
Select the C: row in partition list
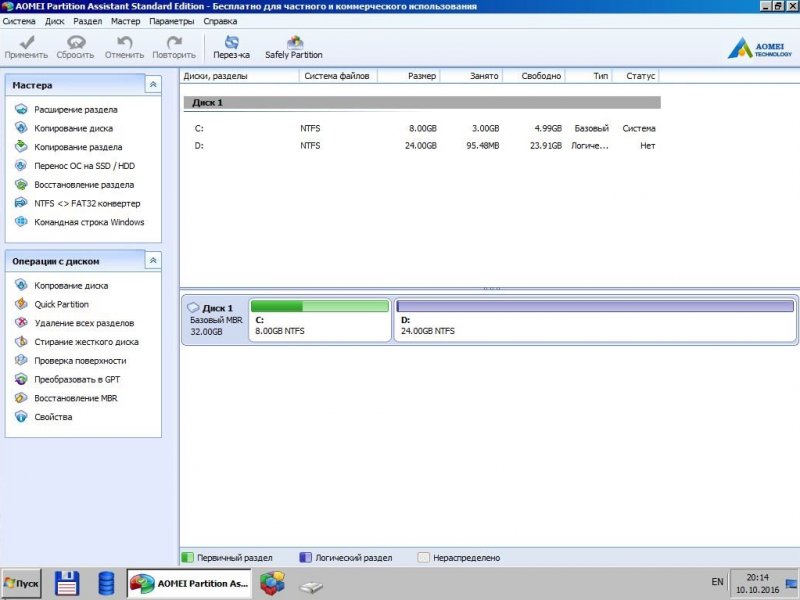click(422, 129)
